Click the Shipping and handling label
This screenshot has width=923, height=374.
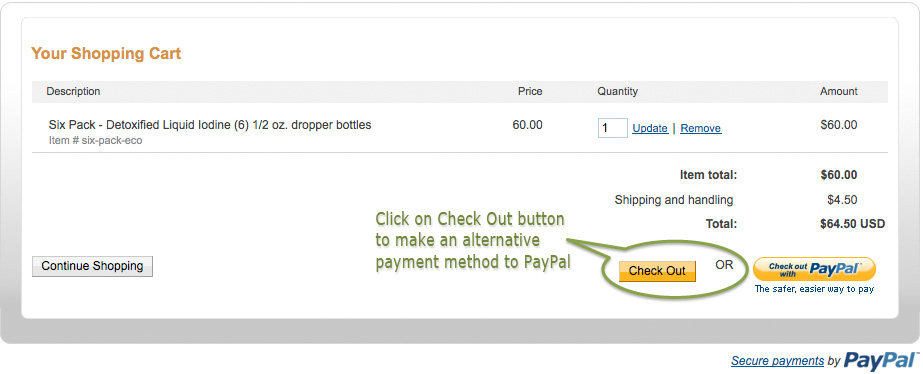(674, 200)
